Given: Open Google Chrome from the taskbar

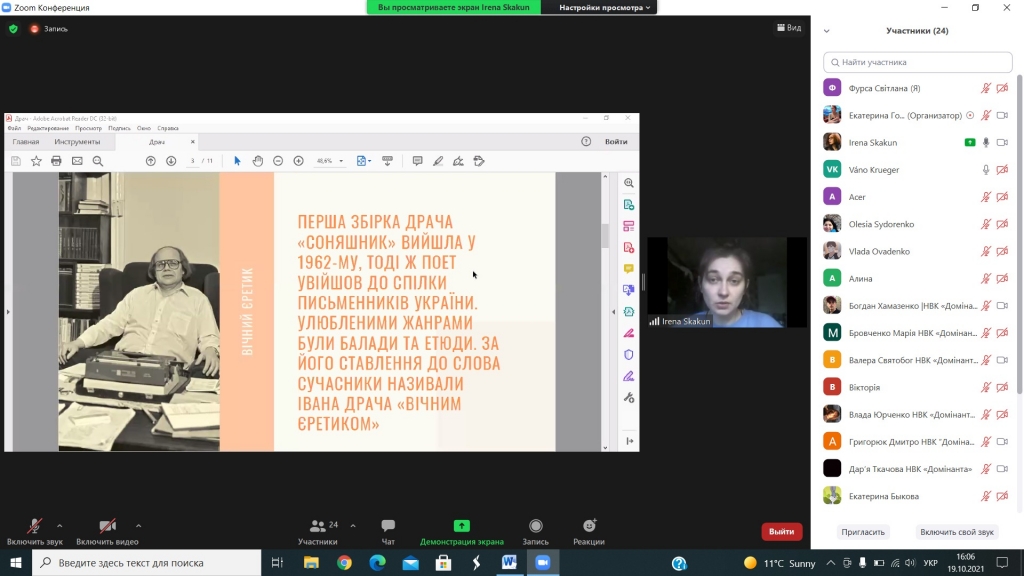Looking at the screenshot, I should point(344,563).
